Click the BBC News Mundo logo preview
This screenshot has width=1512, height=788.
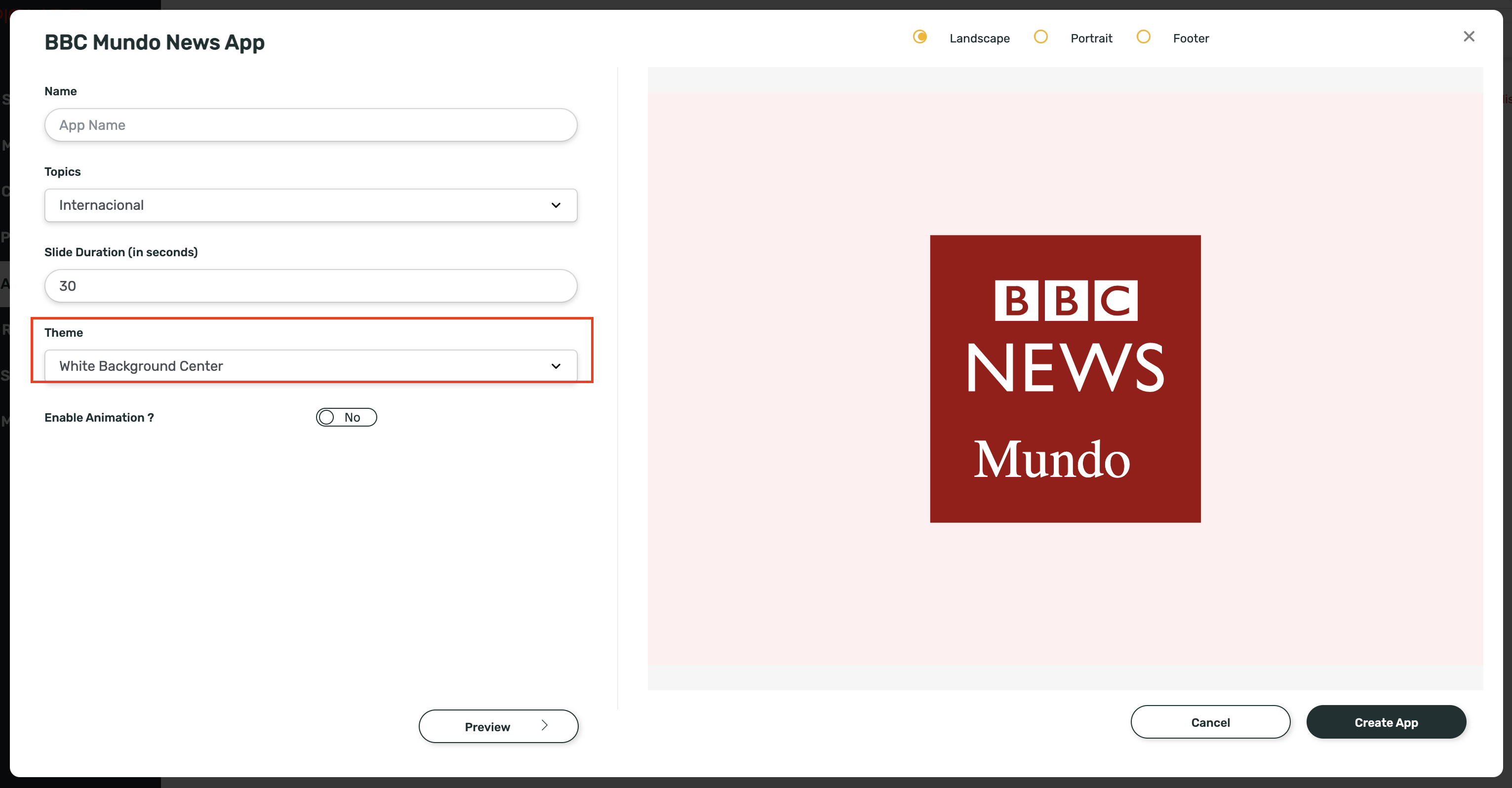coord(1065,379)
